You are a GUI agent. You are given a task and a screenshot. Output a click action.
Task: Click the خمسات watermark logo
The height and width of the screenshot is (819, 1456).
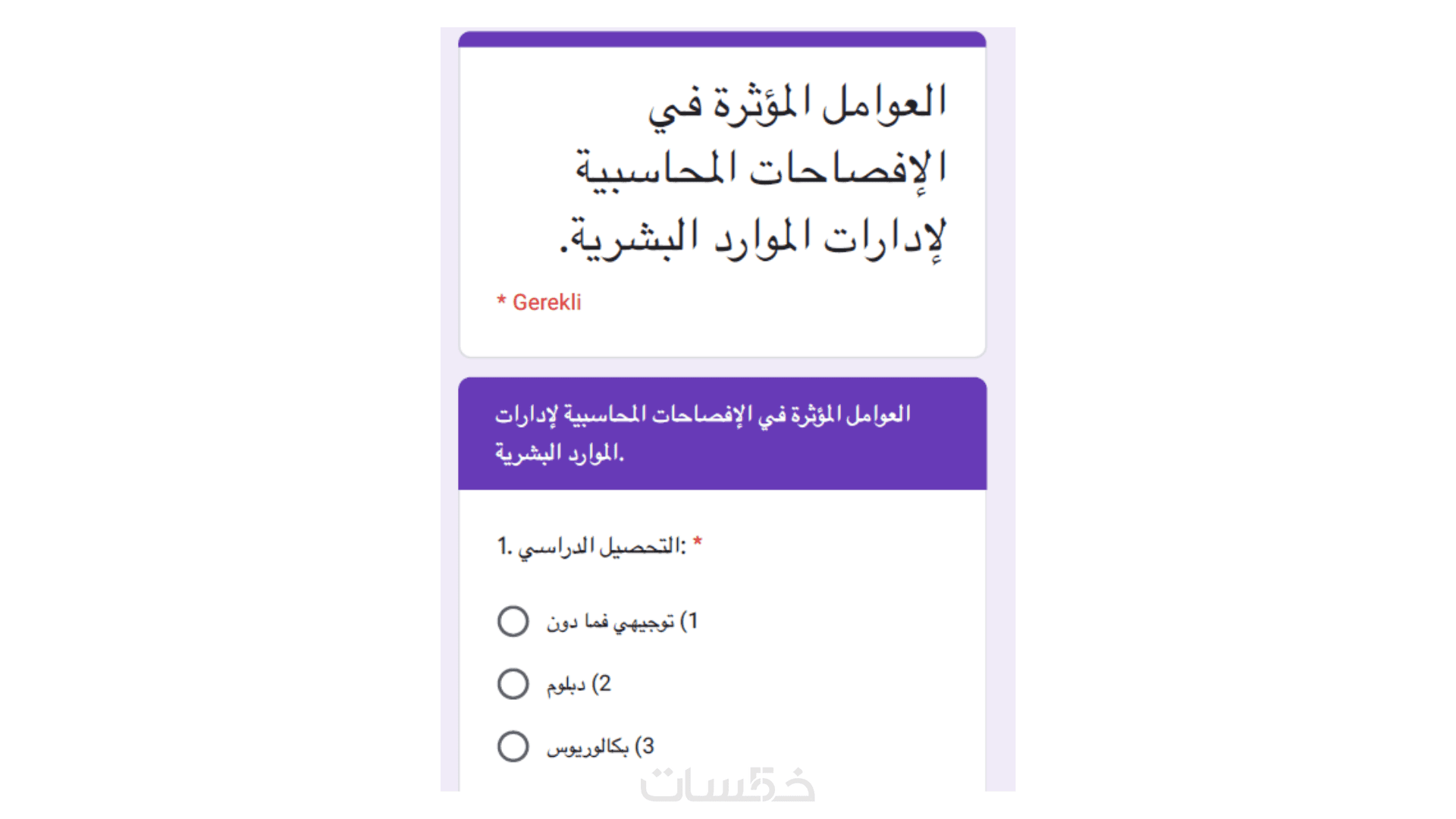click(x=727, y=786)
